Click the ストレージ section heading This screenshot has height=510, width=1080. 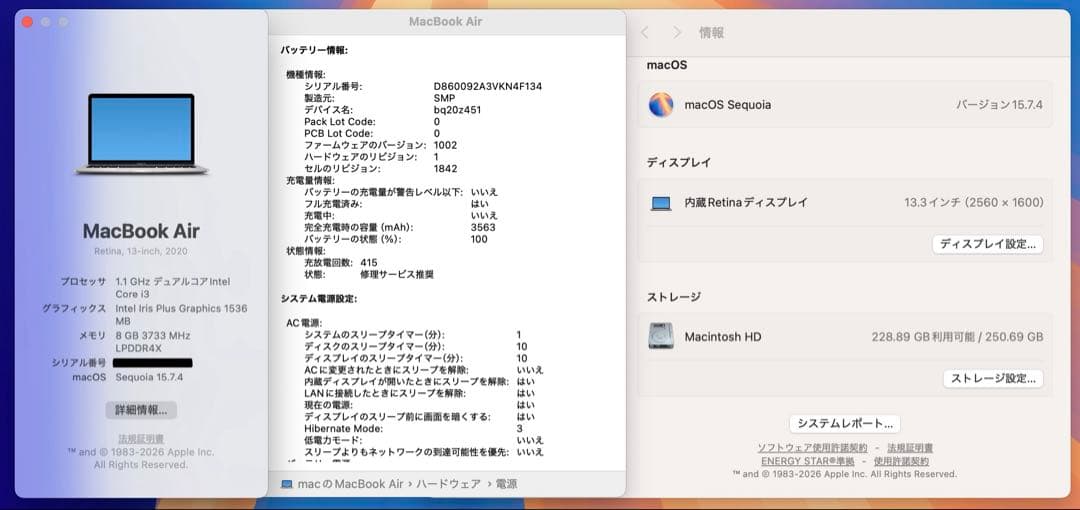pos(674,297)
